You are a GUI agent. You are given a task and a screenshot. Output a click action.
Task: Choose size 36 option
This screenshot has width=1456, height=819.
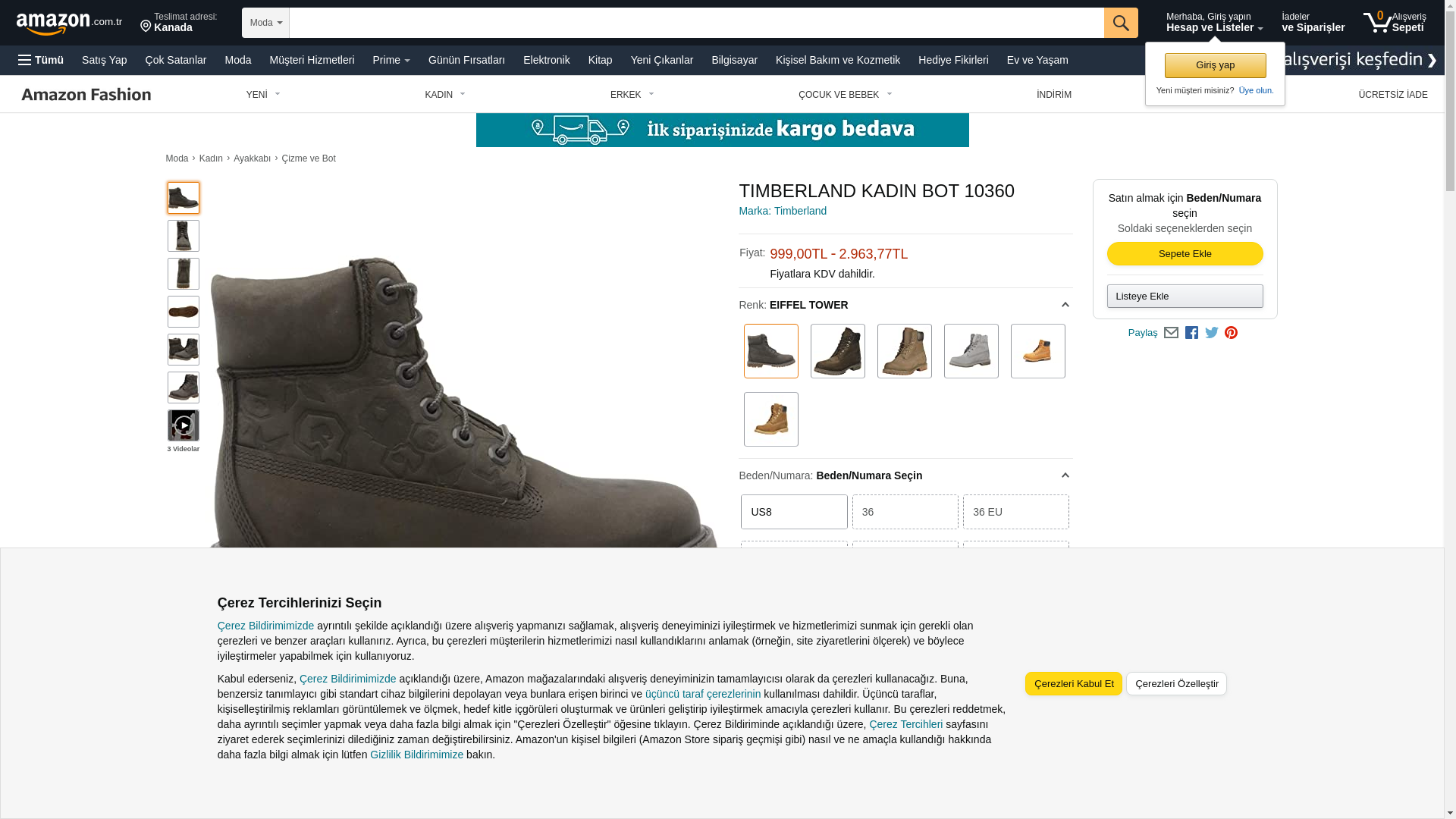[905, 512]
